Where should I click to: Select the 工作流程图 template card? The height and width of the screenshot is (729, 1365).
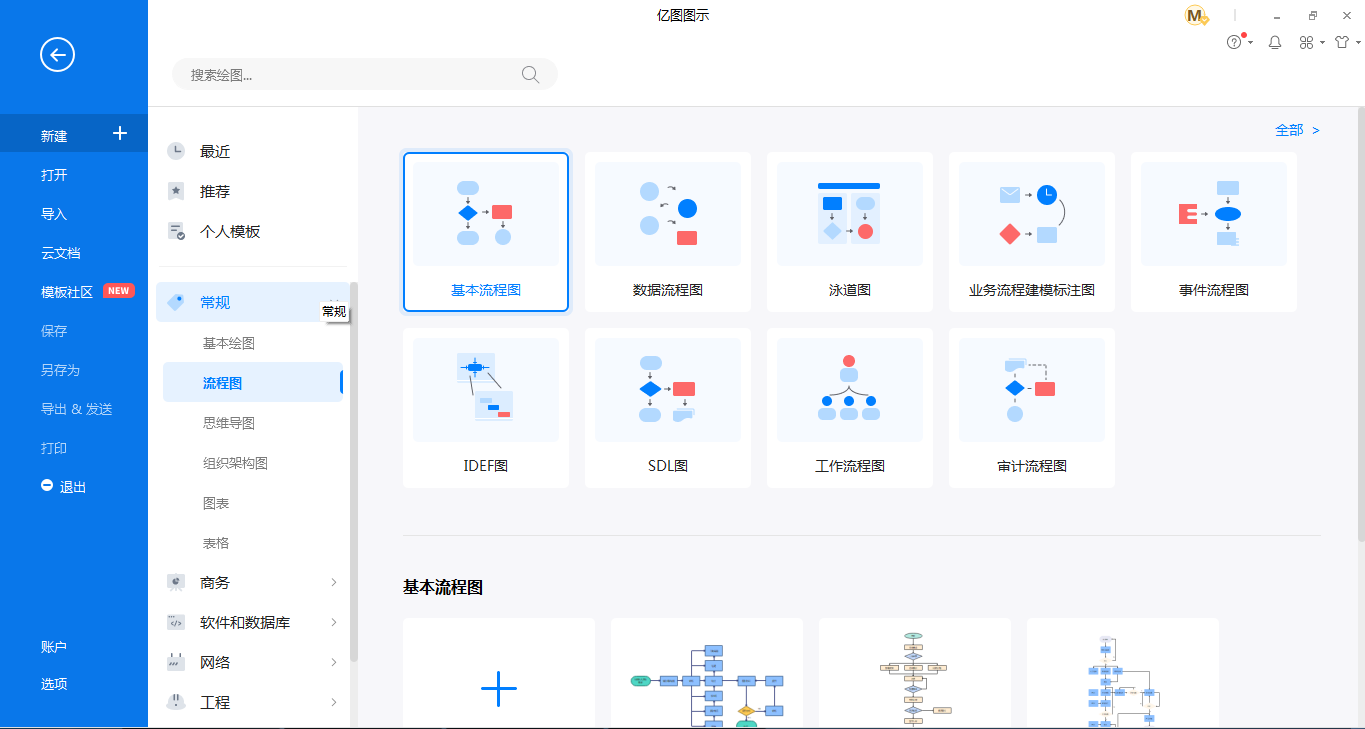(x=850, y=408)
